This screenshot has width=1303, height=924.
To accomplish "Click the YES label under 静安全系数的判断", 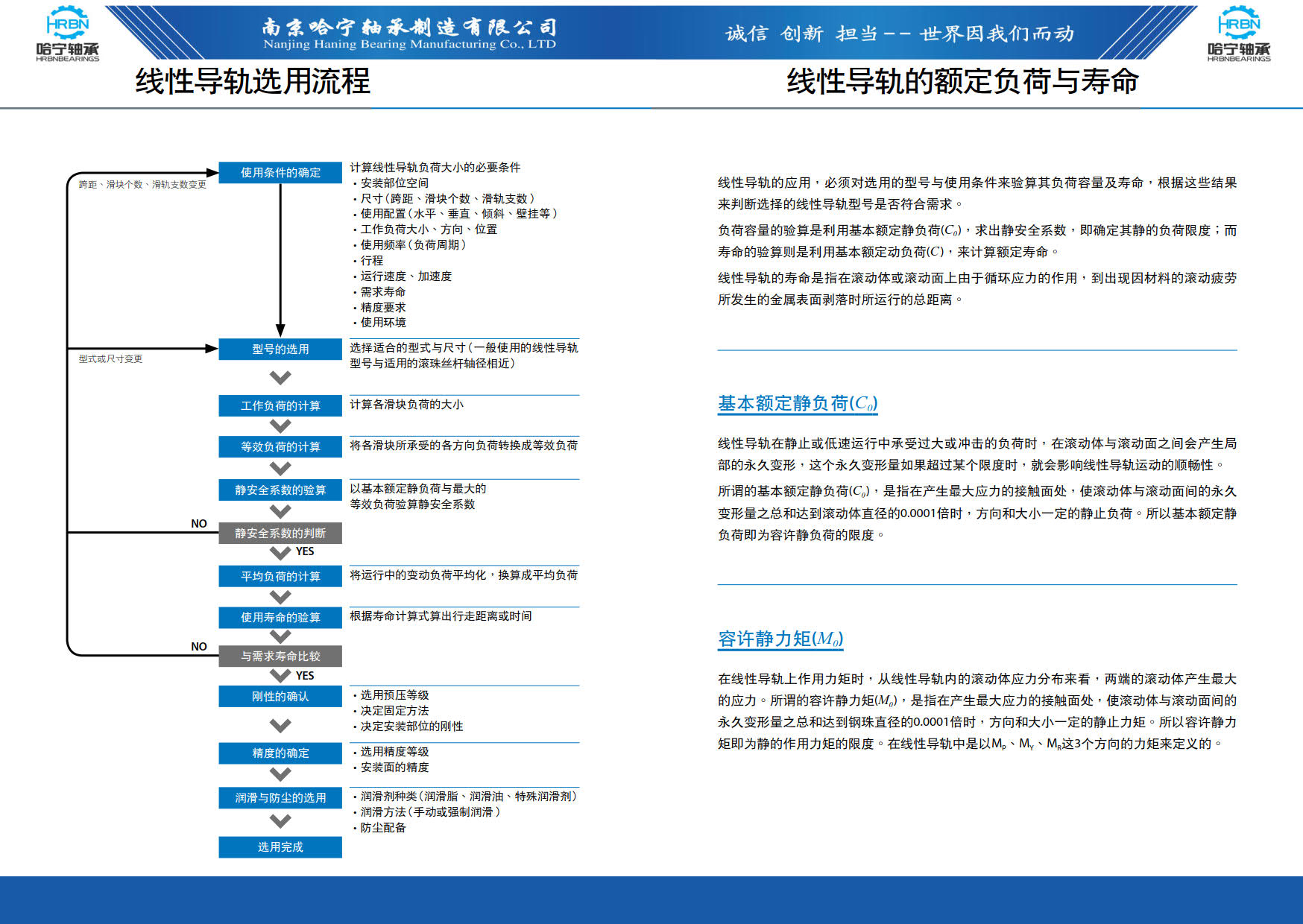I will click(x=305, y=551).
